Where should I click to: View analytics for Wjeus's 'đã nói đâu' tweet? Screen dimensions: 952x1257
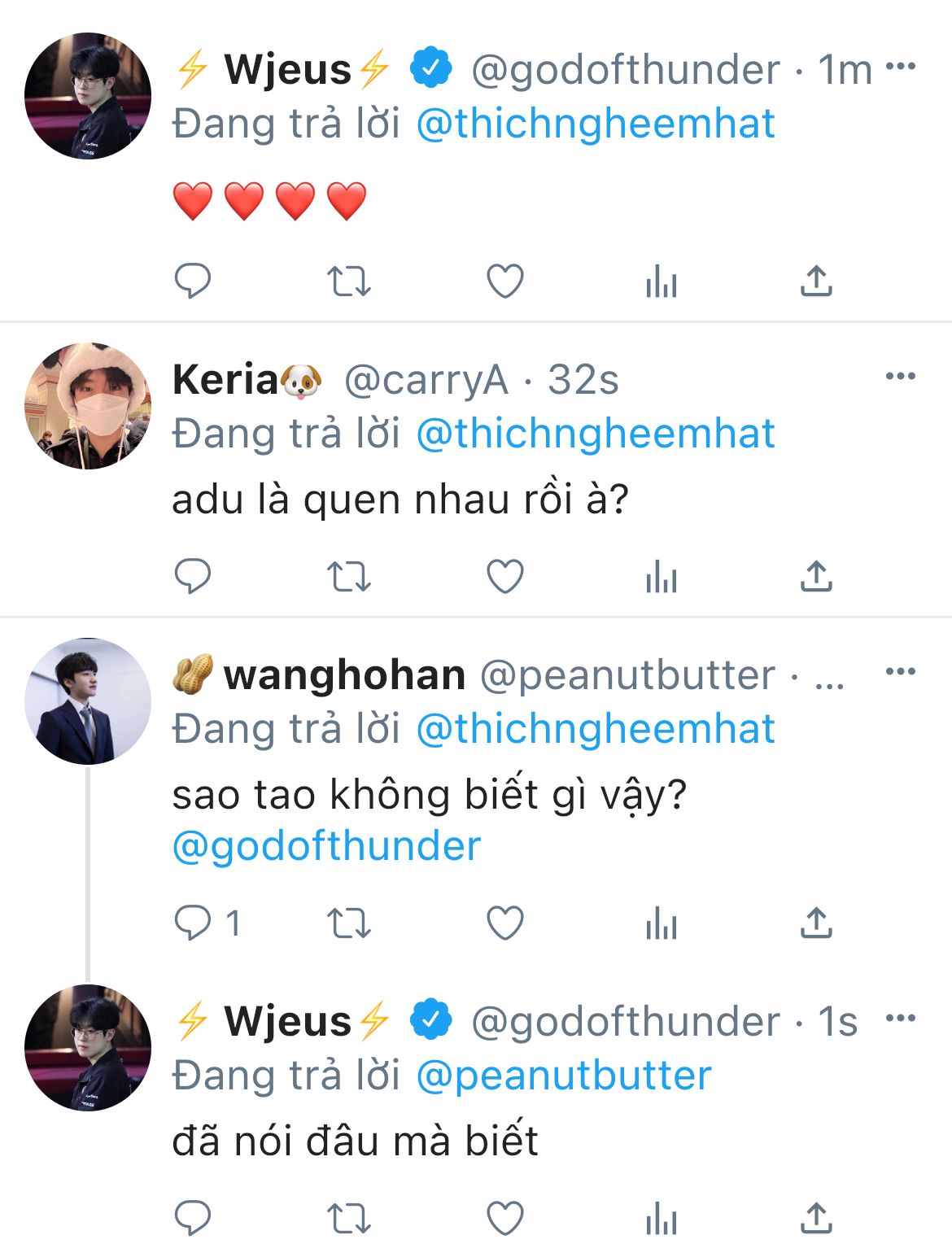click(661, 1219)
